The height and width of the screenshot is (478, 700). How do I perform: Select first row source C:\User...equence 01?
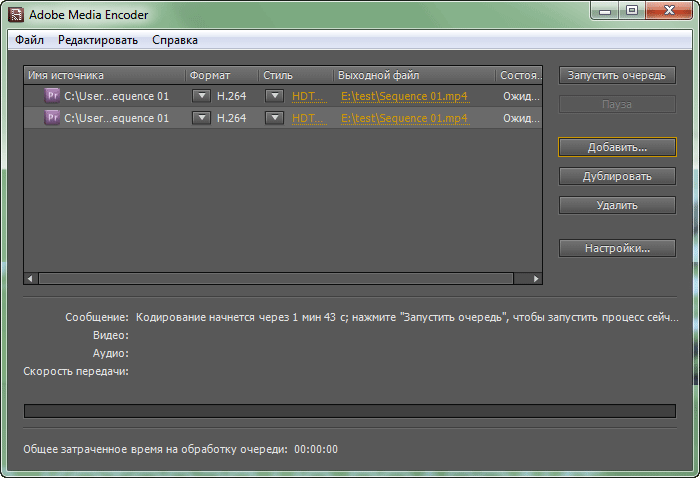point(117,96)
